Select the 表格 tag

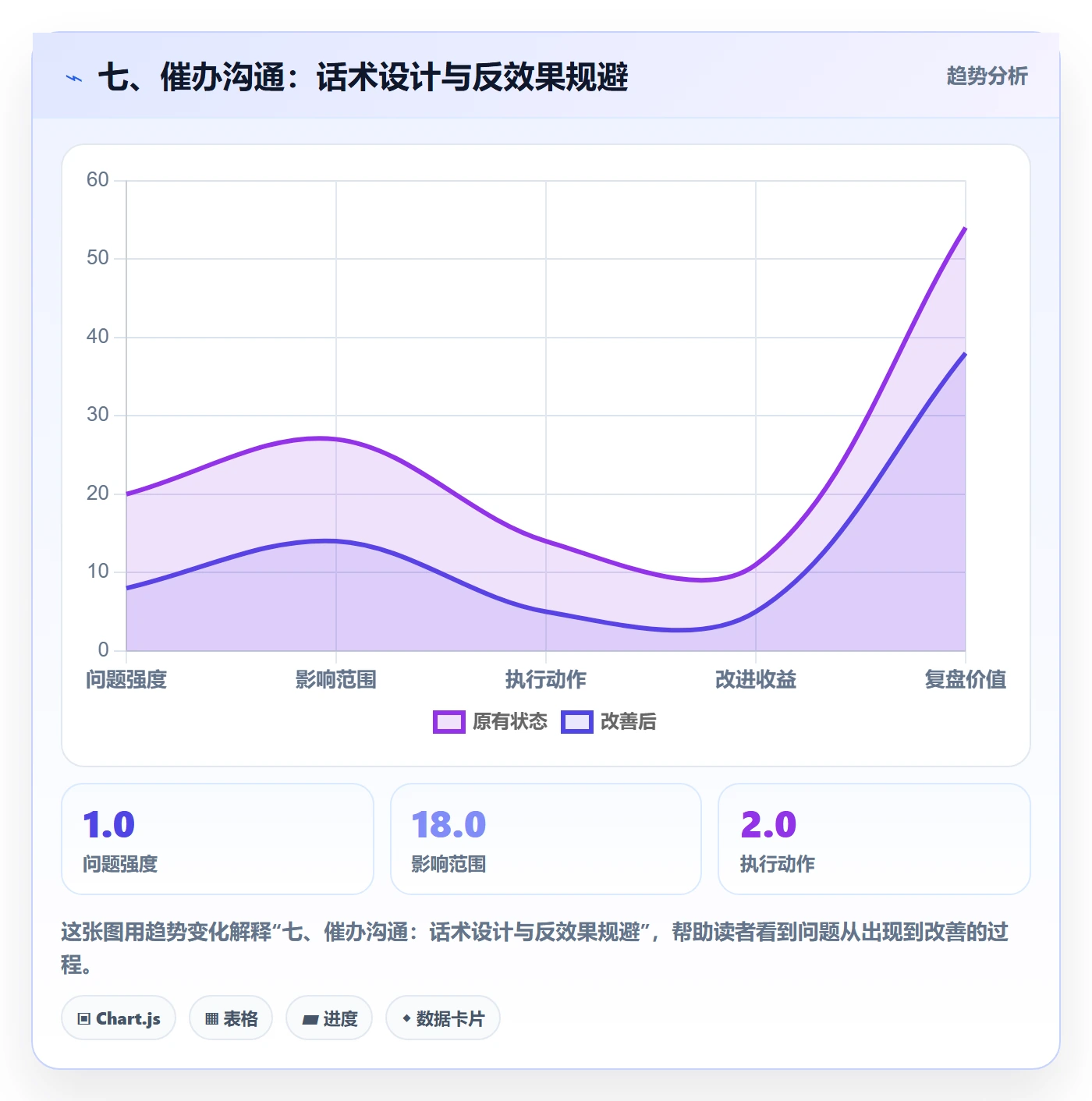pyautogui.click(x=231, y=1018)
